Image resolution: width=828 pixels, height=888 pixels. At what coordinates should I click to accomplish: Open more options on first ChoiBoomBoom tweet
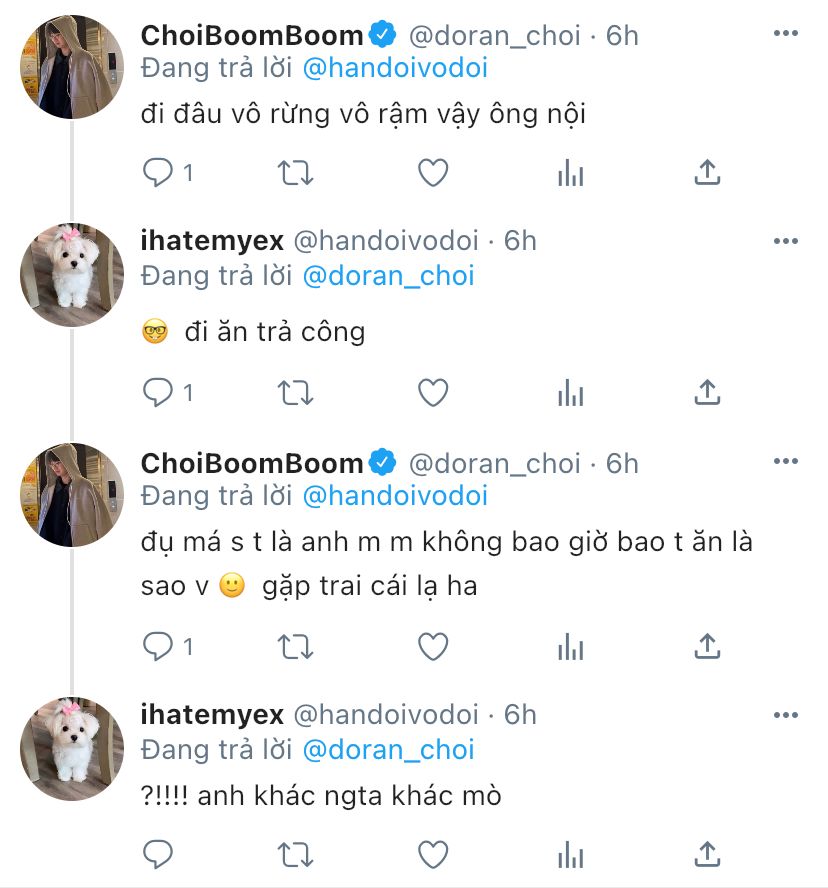[x=786, y=34]
